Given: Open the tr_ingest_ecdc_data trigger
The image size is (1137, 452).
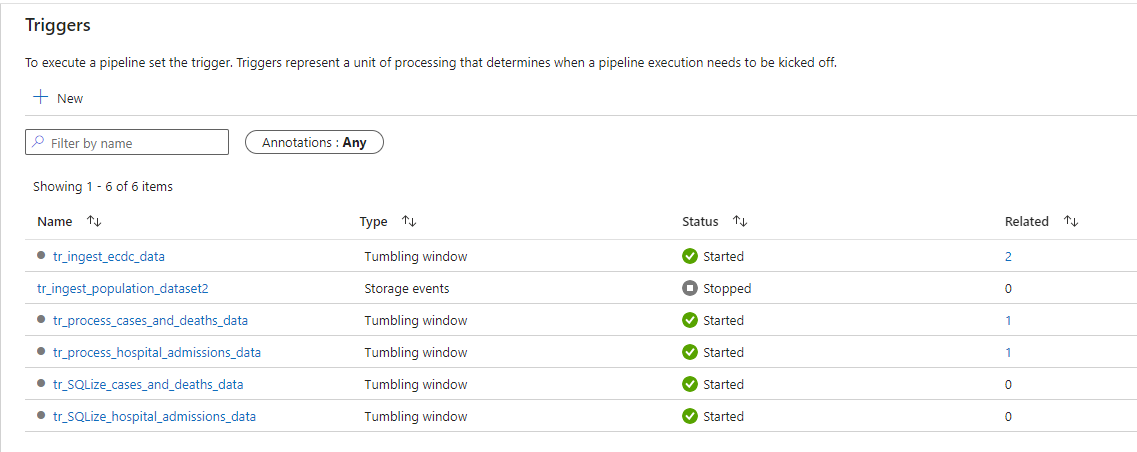Looking at the screenshot, I should (x=109, y=256).
